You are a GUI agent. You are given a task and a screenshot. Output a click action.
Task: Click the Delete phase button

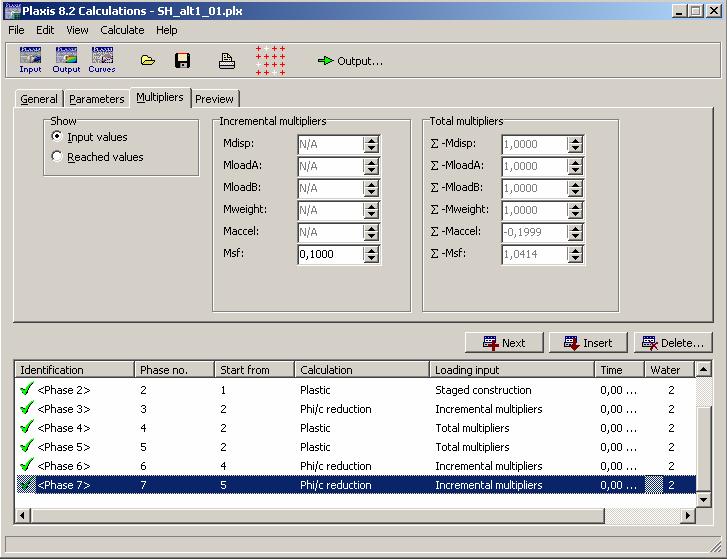click(x=673, y=343)
